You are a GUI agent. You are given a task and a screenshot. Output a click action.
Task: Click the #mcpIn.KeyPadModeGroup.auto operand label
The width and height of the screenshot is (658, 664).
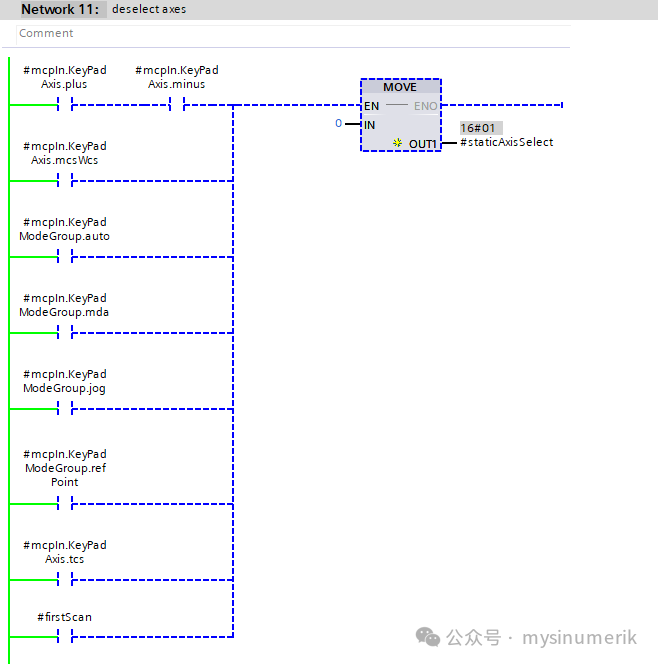coord(64,229)
